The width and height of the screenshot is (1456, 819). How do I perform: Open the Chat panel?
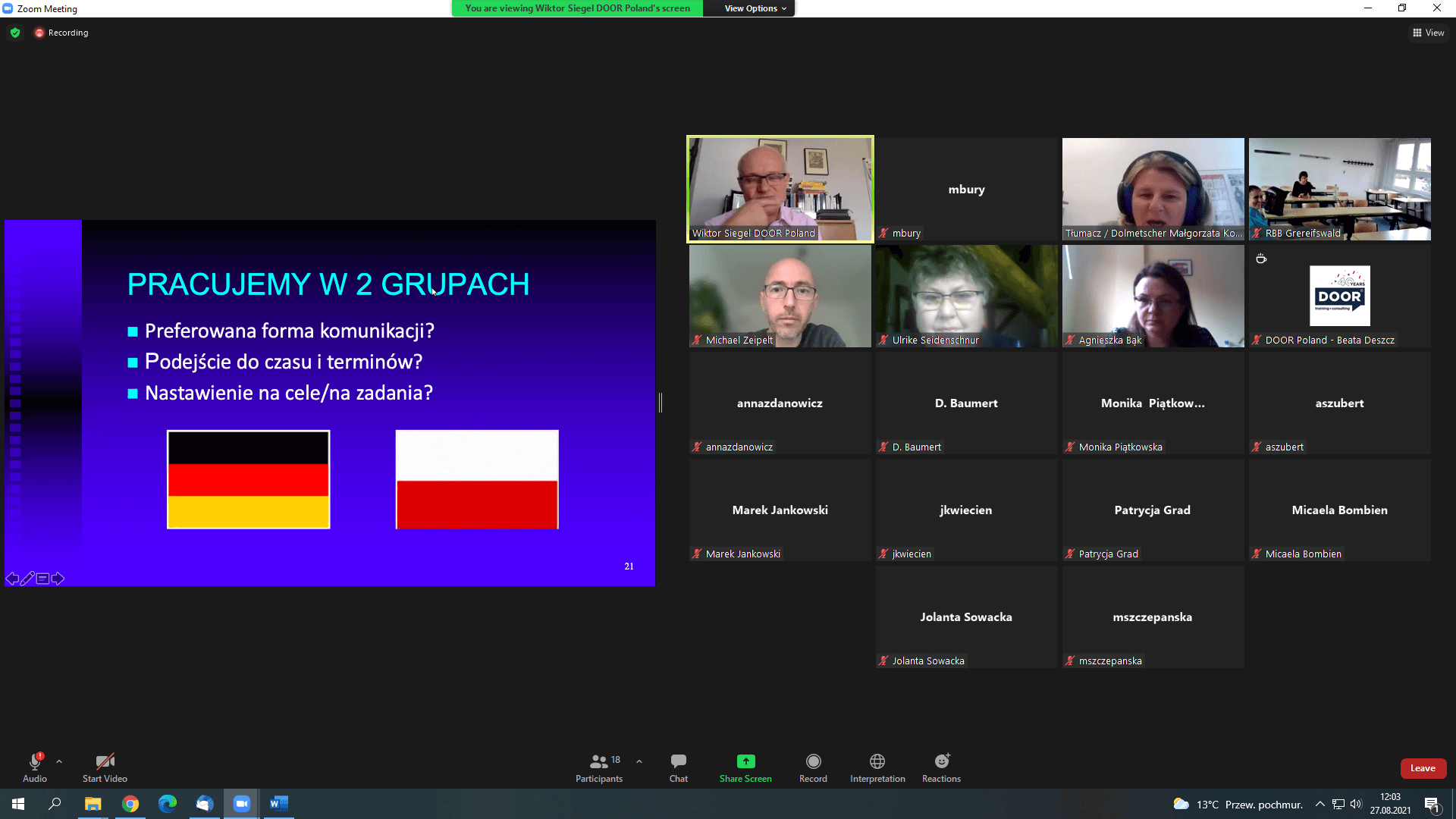point(678,767)
